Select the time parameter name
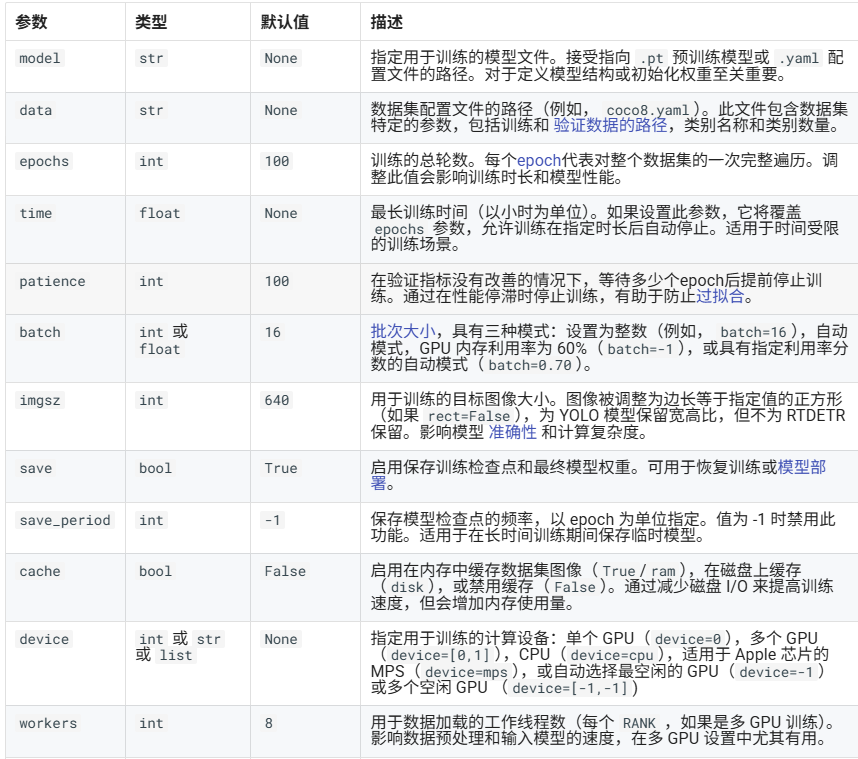Image resolution: width=858 pixels, height=759 pixels. 36,213
